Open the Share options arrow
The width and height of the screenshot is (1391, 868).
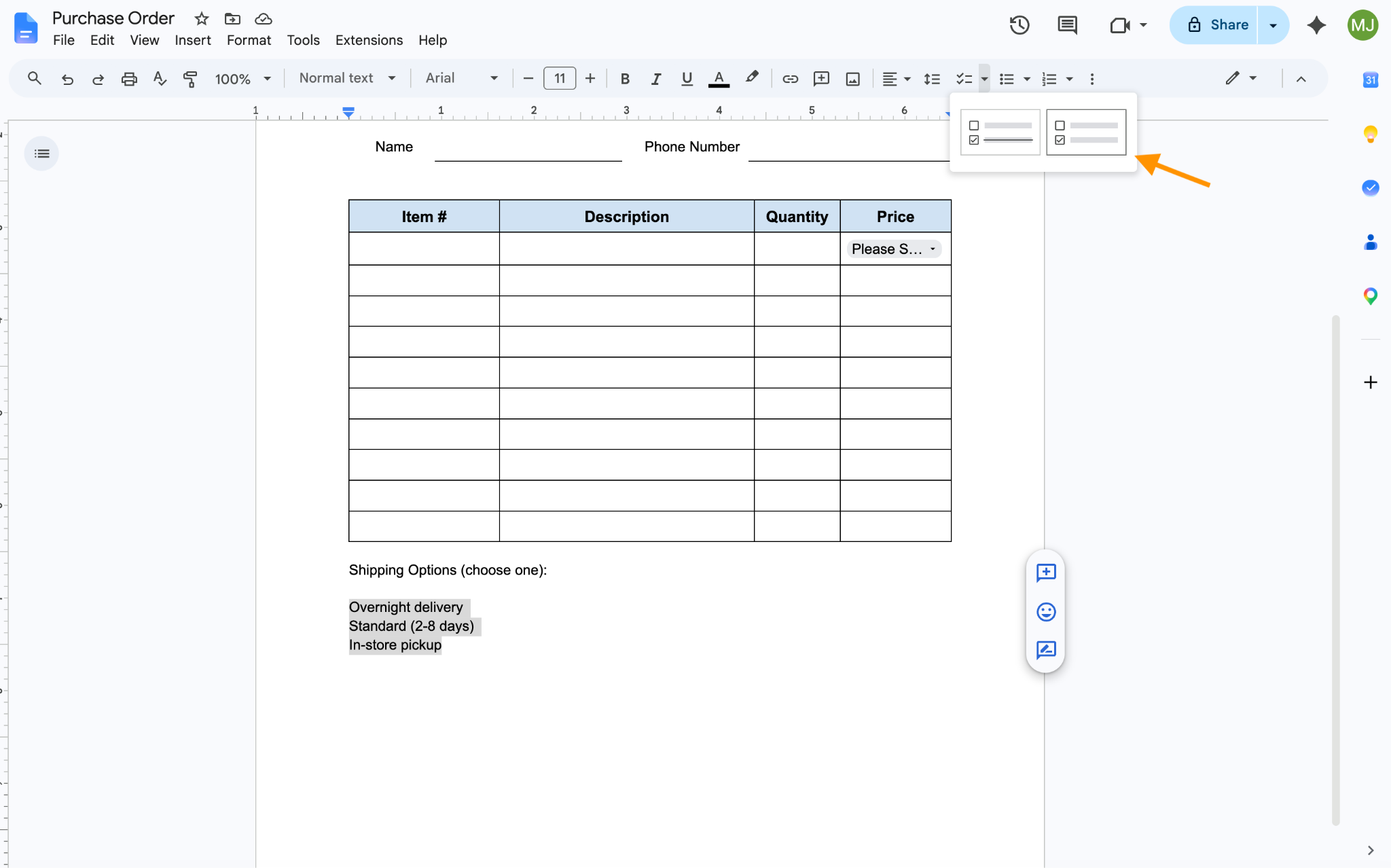click(x=1273, y=25)
